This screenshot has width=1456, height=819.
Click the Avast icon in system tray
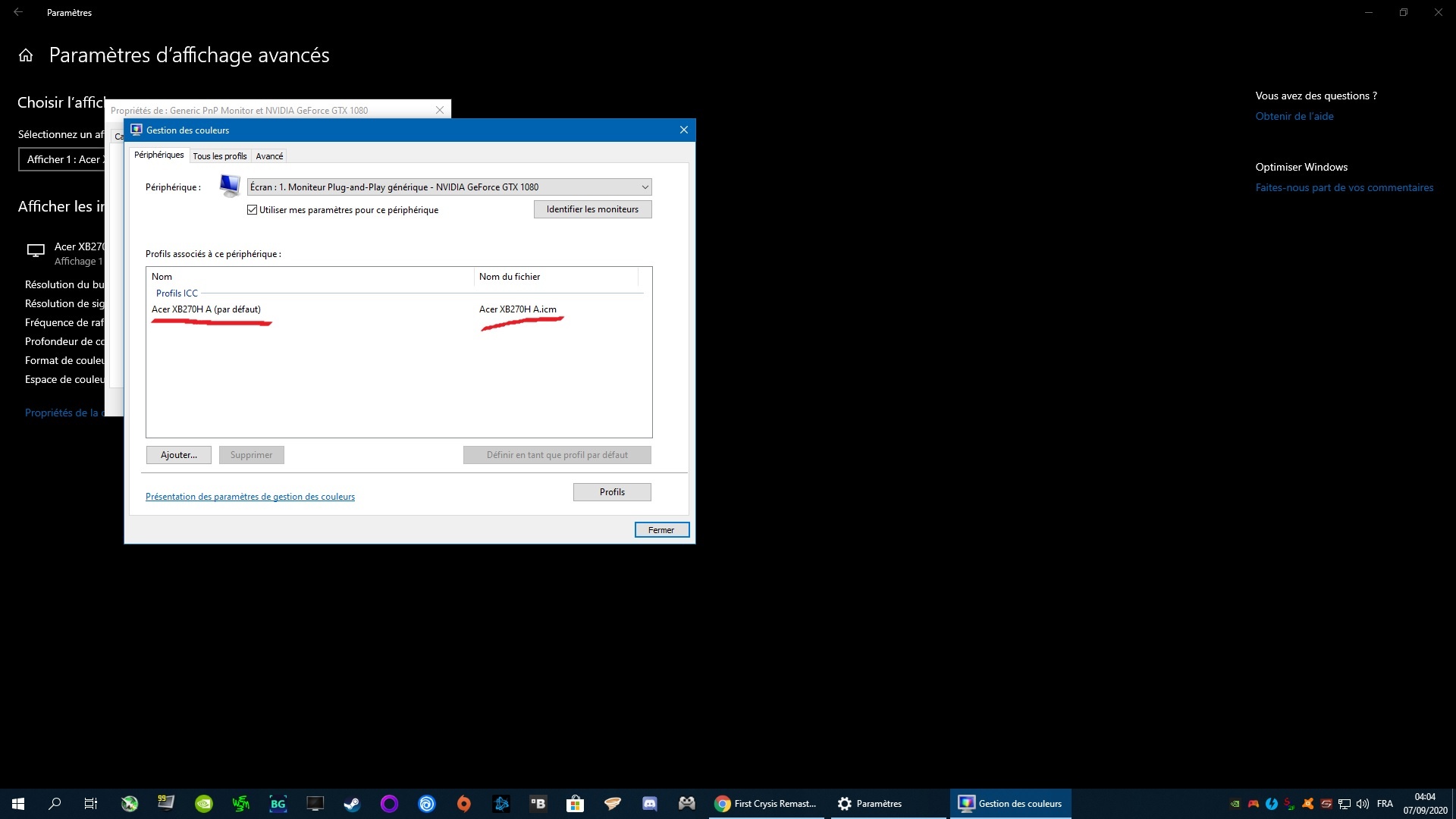coord(1308,804)
